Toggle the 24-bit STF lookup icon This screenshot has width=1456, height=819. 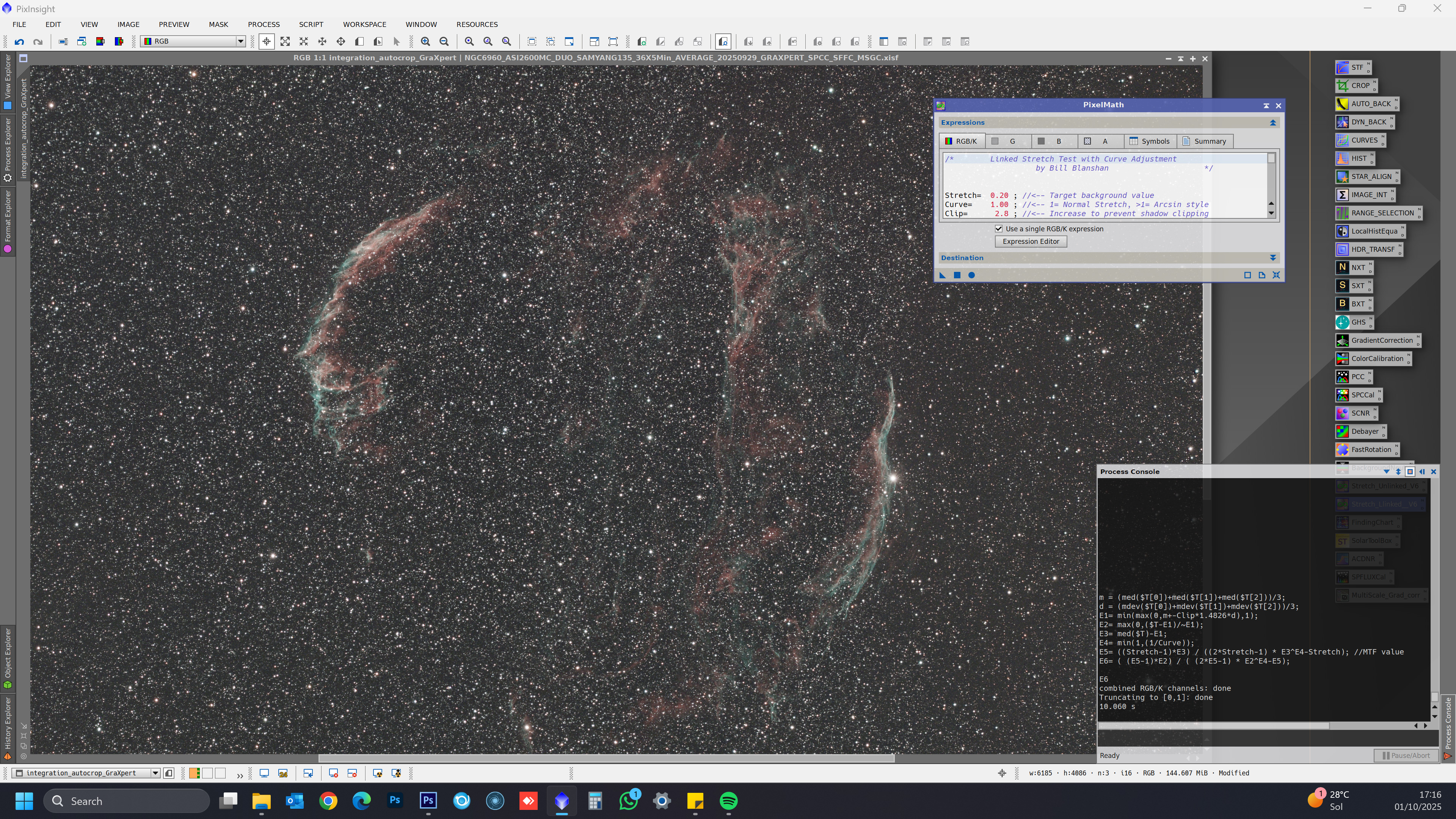(x=282, y=773)
